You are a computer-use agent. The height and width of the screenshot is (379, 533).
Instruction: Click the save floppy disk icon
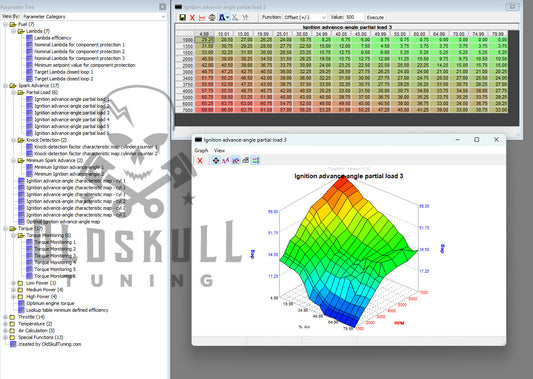(x=183, y=17)
